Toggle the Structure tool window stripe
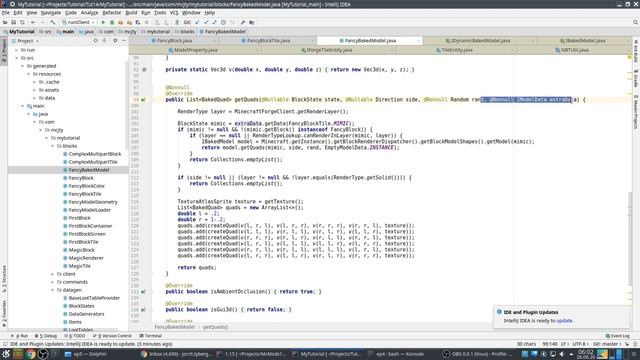 pyautogui.click(x=4, y=278)
